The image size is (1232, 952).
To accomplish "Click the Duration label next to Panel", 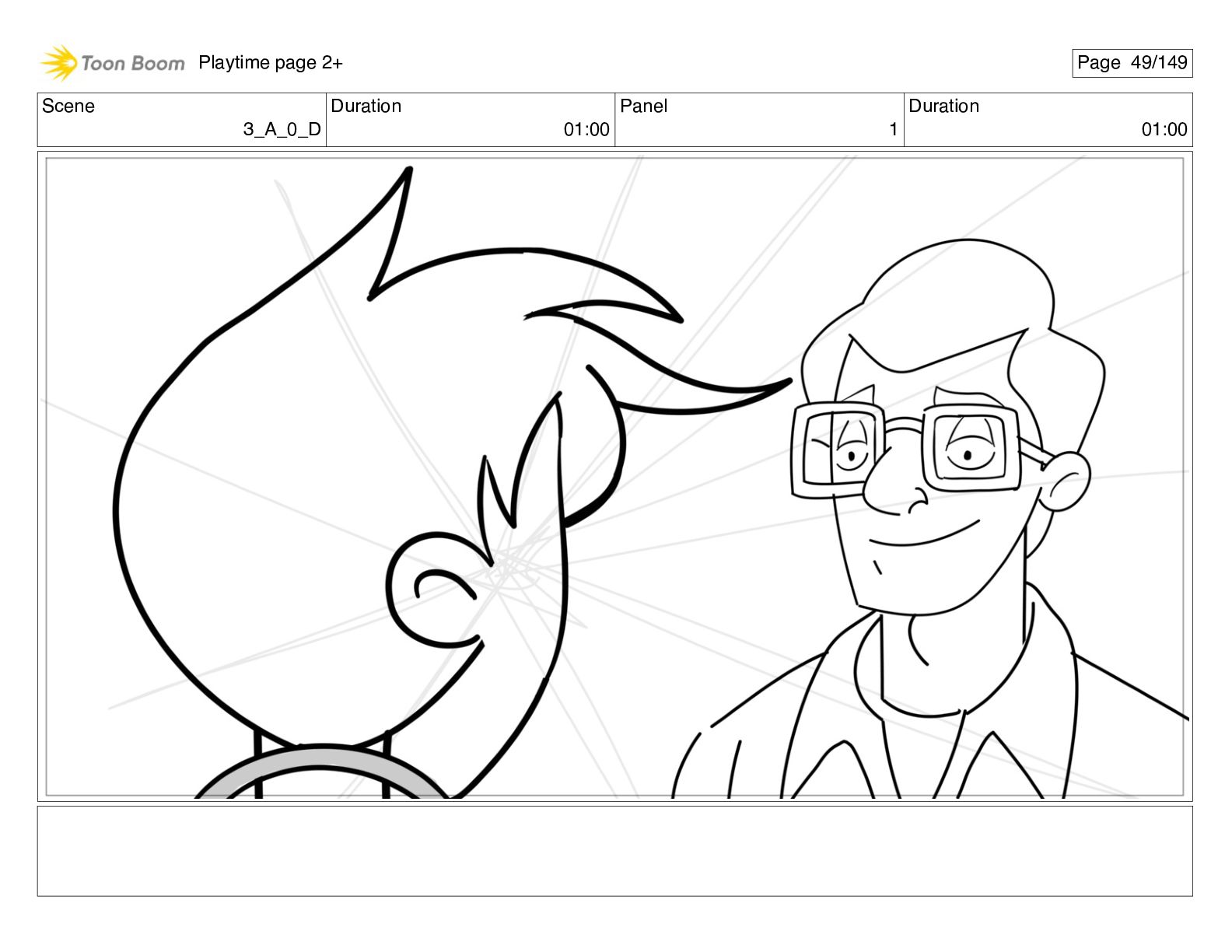I will pos(944,106).
